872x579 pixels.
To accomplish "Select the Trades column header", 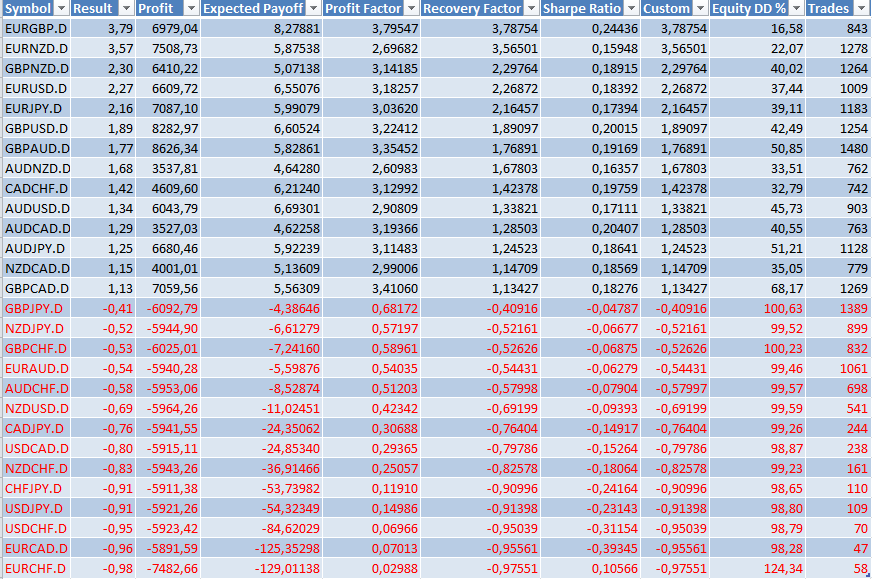I will point(838,8).
